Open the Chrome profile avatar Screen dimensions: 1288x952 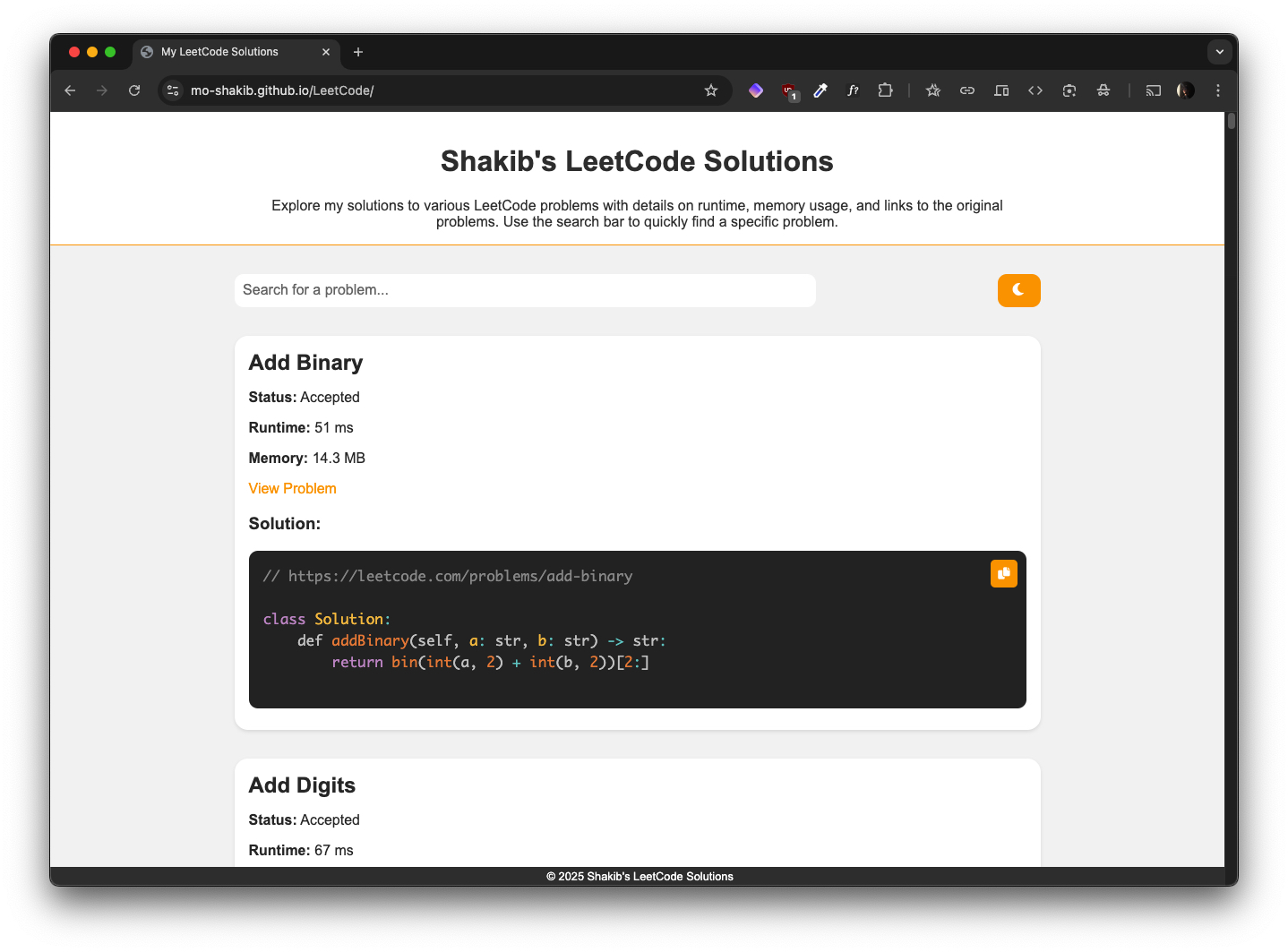coord(1186,90)
